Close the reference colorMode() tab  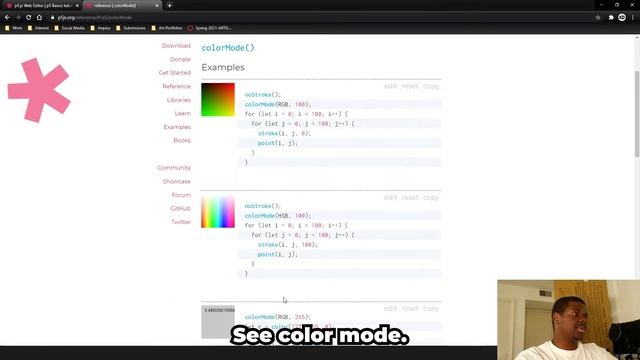click(157, 6)
